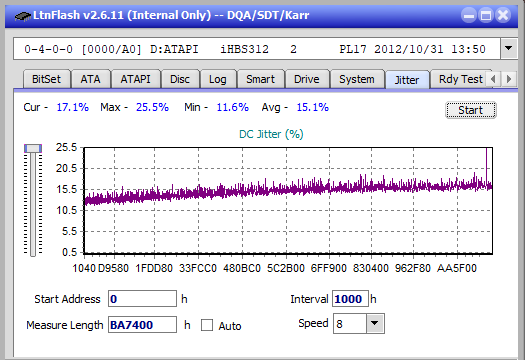Click the Cur value 17.1%

click(x=73, y=107)
